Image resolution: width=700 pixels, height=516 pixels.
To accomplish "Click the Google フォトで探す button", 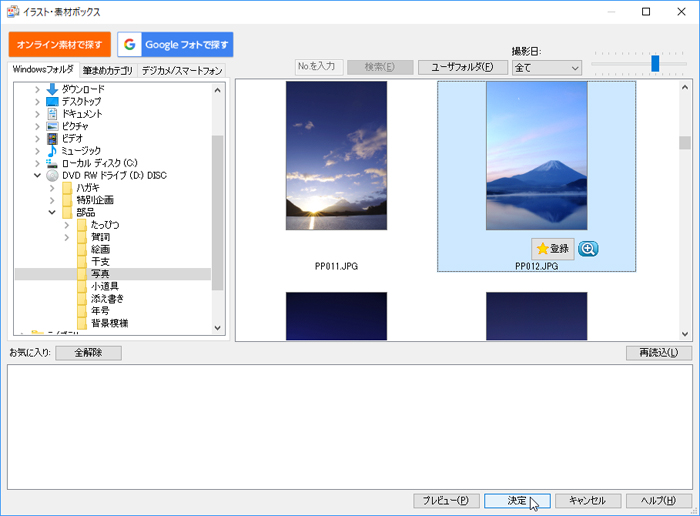I will (175, 44).
